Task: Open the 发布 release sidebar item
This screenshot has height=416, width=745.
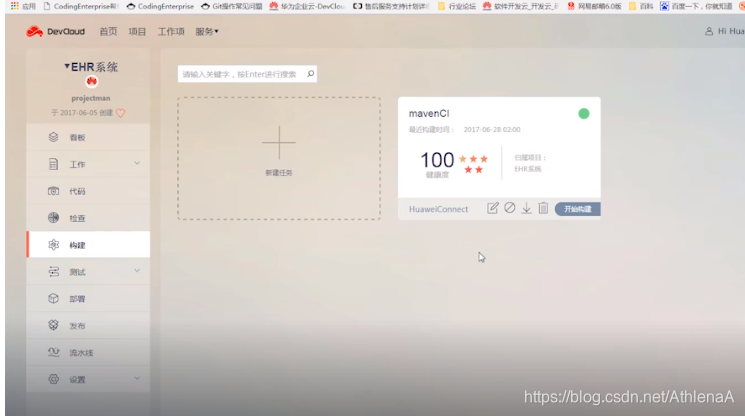Action: [88, 326]
